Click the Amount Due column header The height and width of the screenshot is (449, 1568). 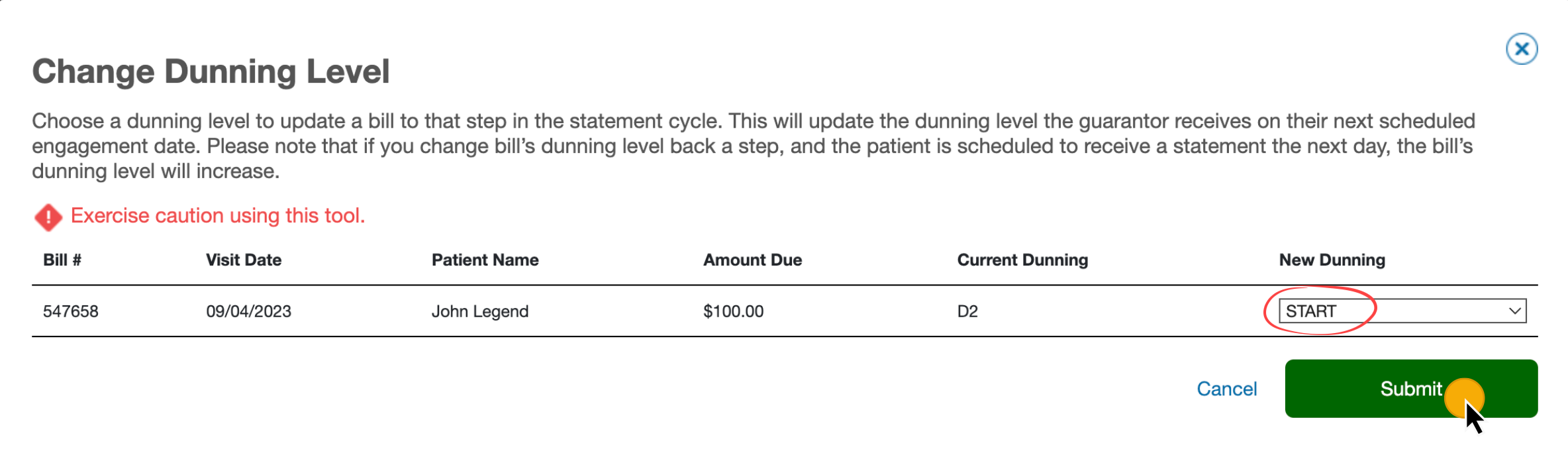coord(752,260)
